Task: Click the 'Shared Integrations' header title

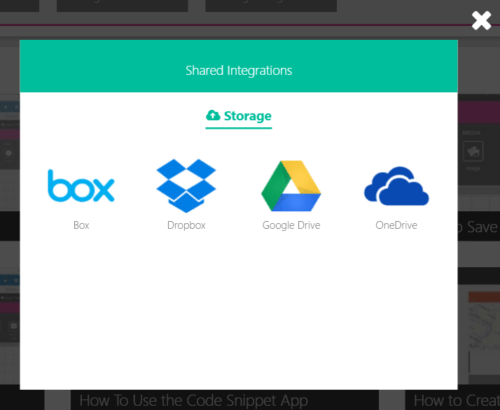Action: pos(239,71)
